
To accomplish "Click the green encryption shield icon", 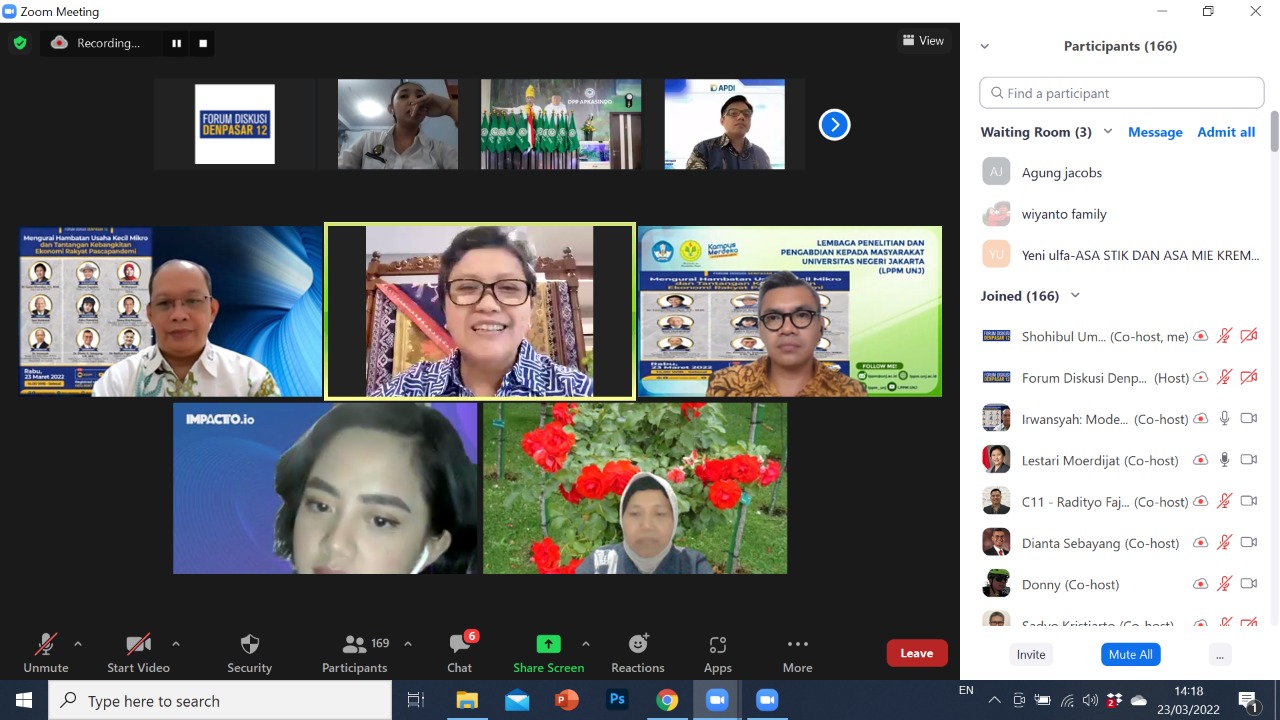I will pos(19,43).
